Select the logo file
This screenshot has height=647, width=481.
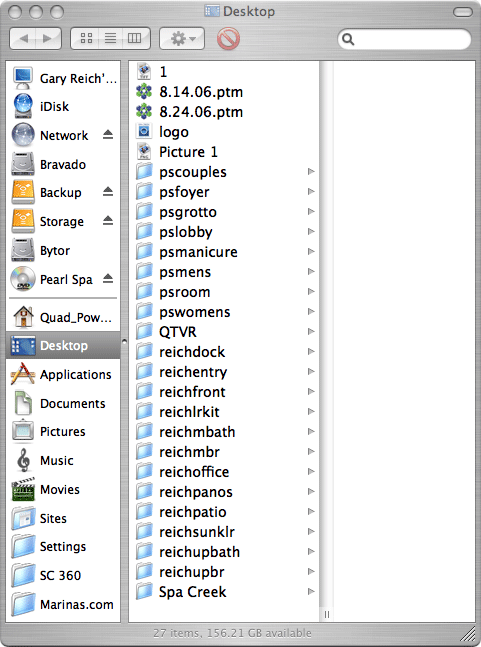224,132
